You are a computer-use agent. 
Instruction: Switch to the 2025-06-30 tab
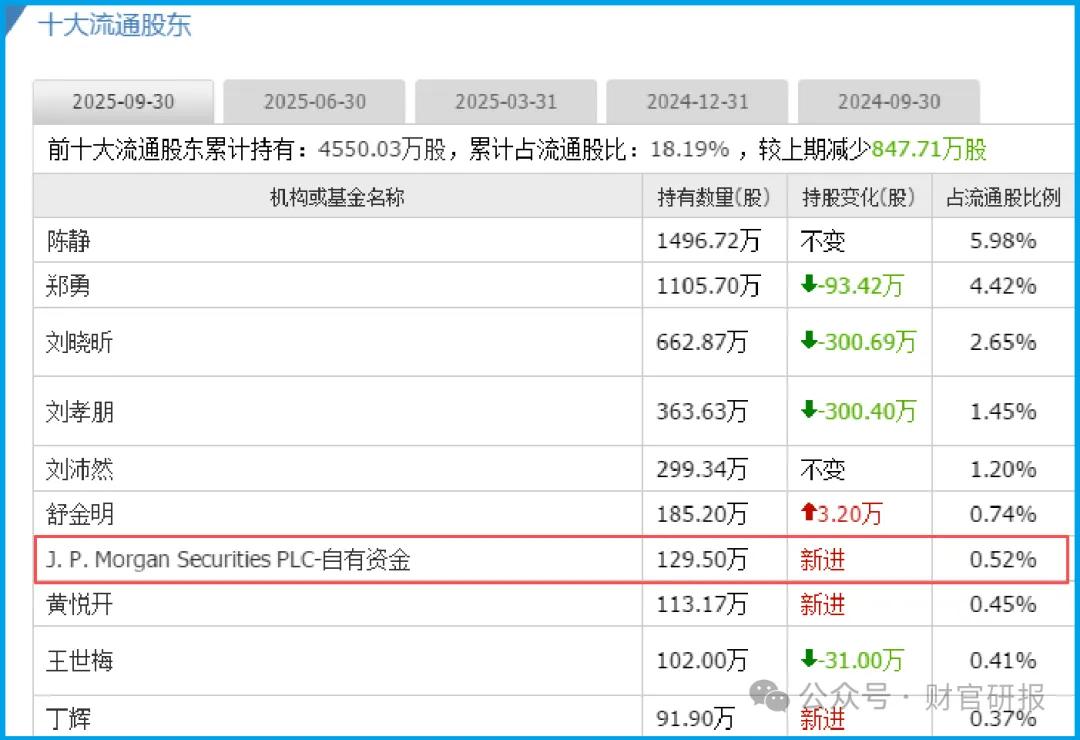(314, 102)
